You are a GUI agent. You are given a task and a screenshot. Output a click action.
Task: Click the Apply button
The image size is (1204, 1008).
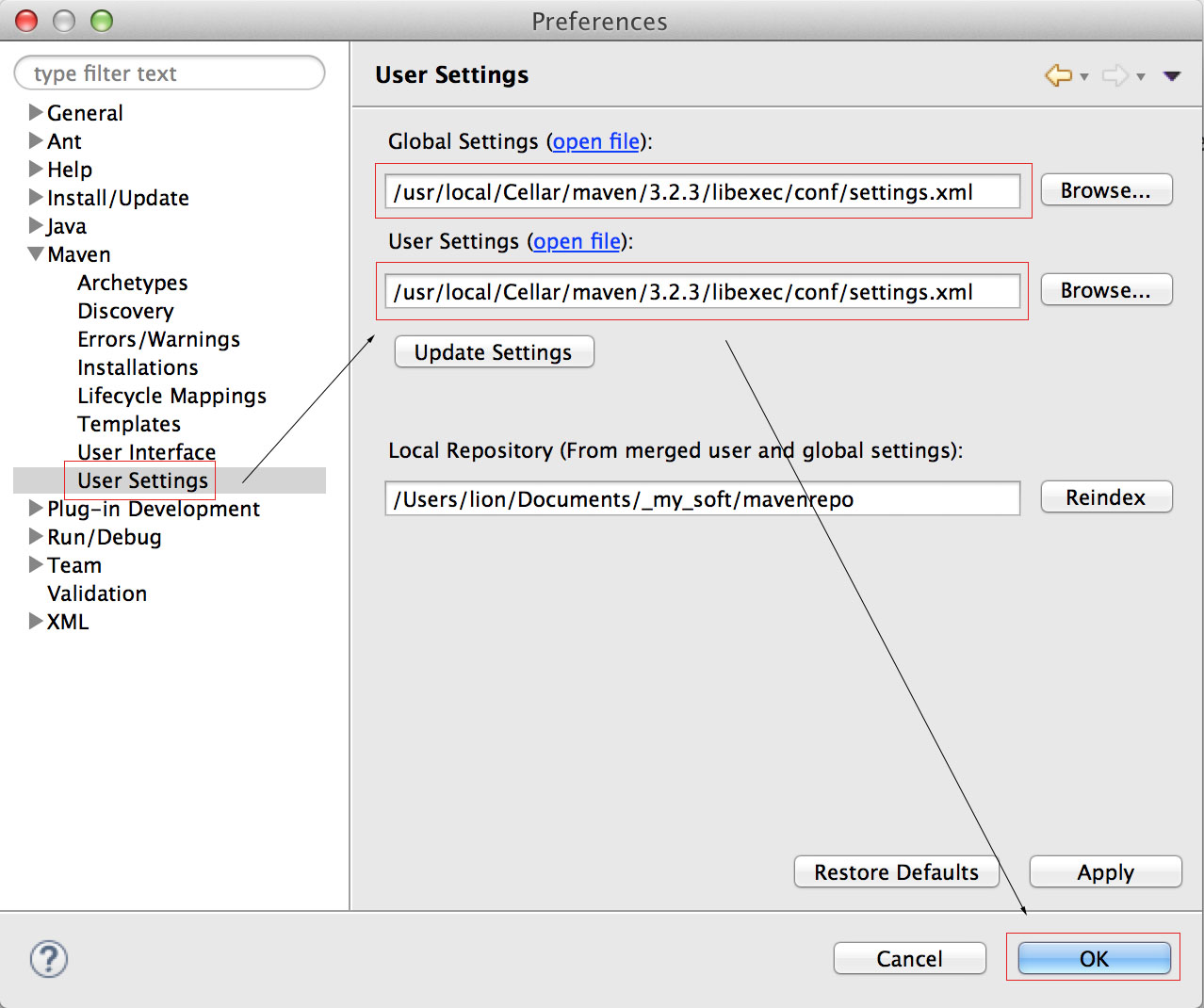(1106, 872)
